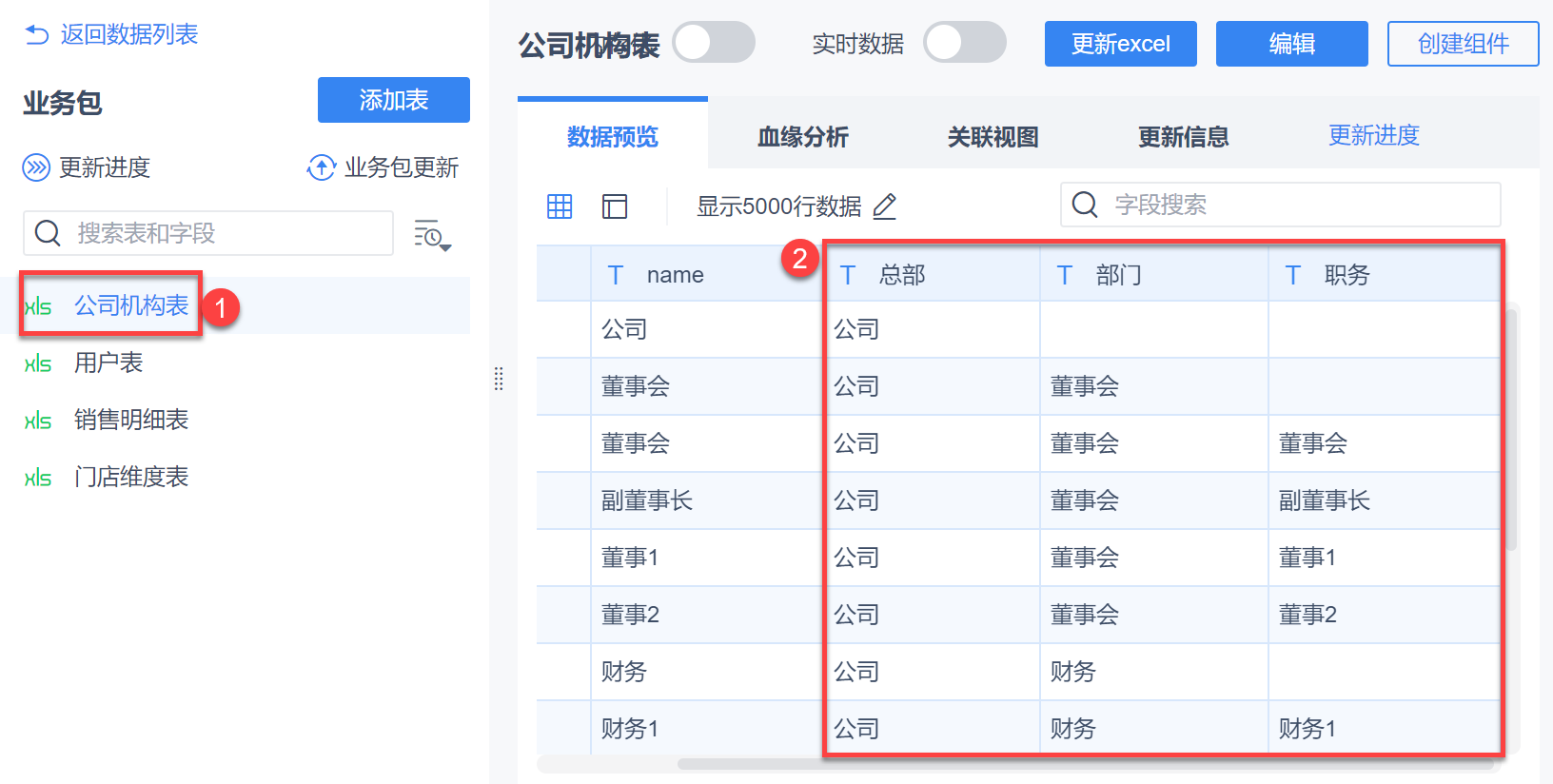Image resolution: width=1553 pixels, height=784 pixels.
Task: Click the T type icon of 部门 column
Action: [x=1064, y=276]
